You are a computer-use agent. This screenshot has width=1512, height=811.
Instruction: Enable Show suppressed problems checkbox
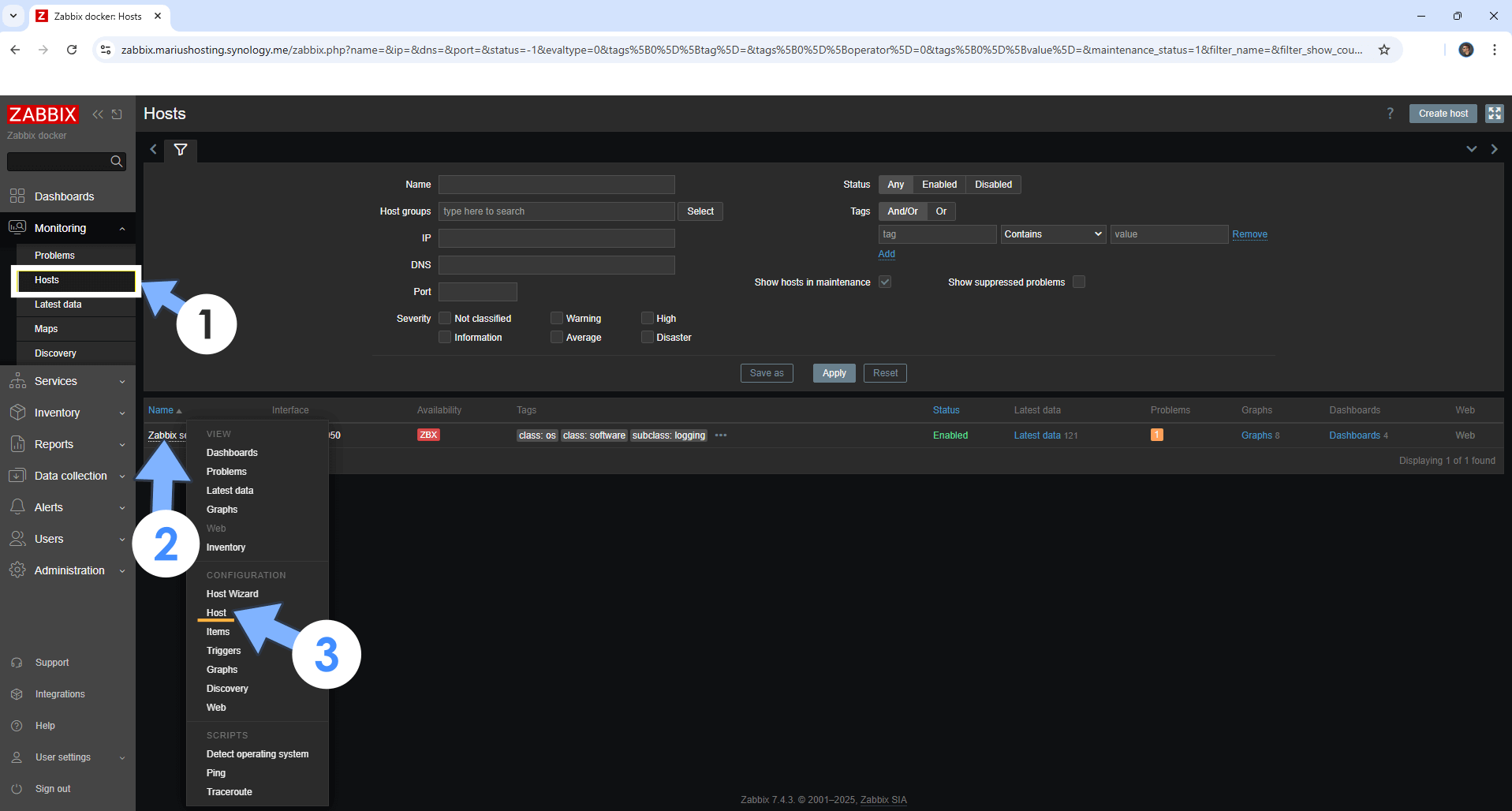pos(1079,282)
